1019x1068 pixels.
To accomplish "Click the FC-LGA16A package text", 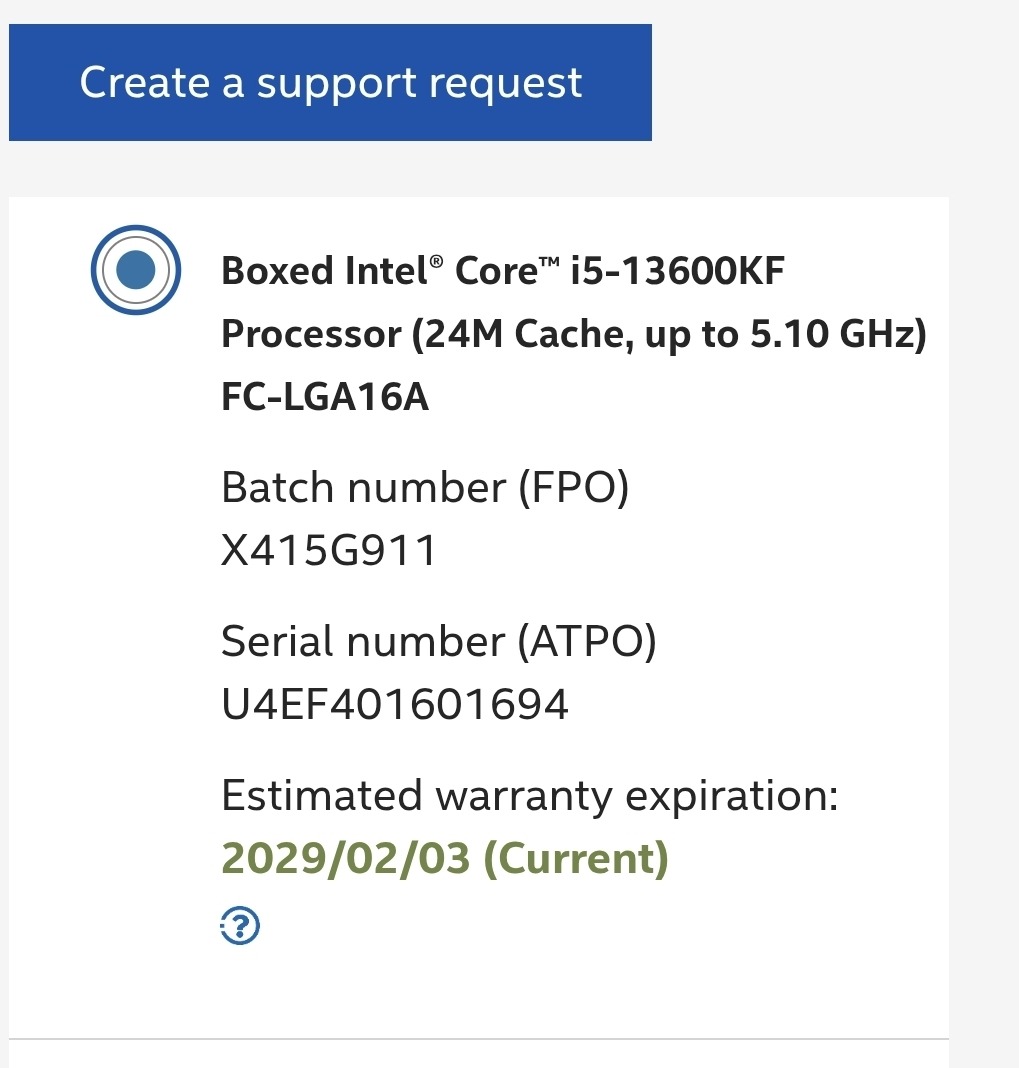I will coord(325,398).
